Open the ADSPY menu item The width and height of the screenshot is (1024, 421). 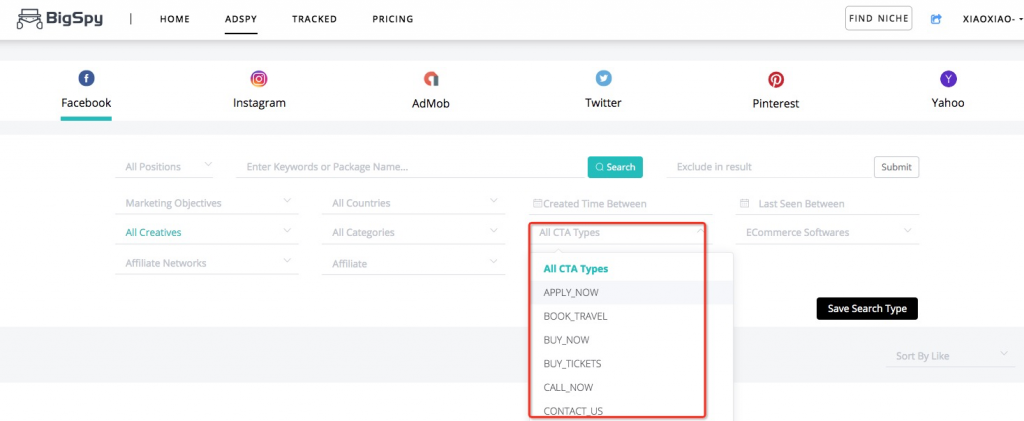[241, 19]
